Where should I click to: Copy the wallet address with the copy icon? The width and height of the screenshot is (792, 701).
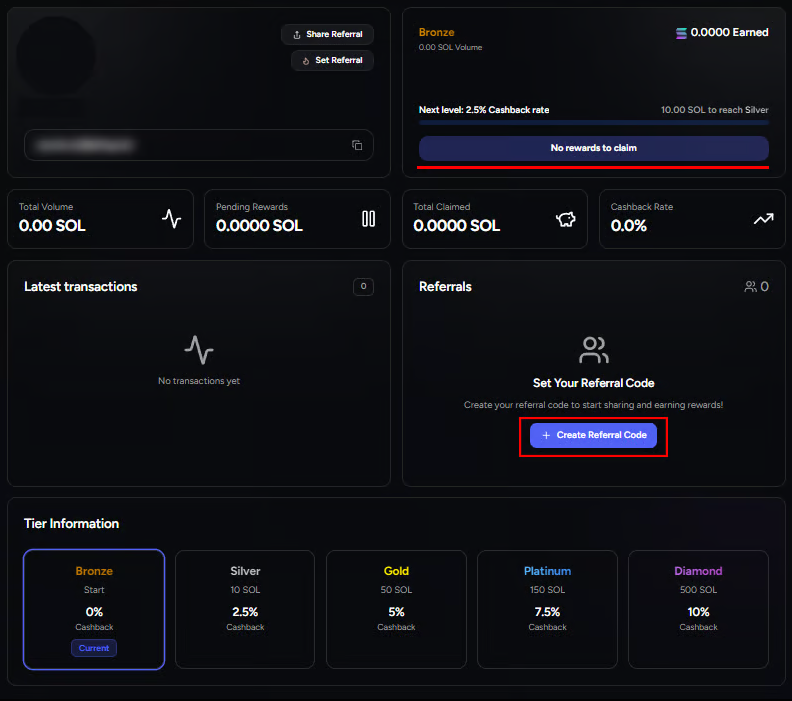click(357, 145)
